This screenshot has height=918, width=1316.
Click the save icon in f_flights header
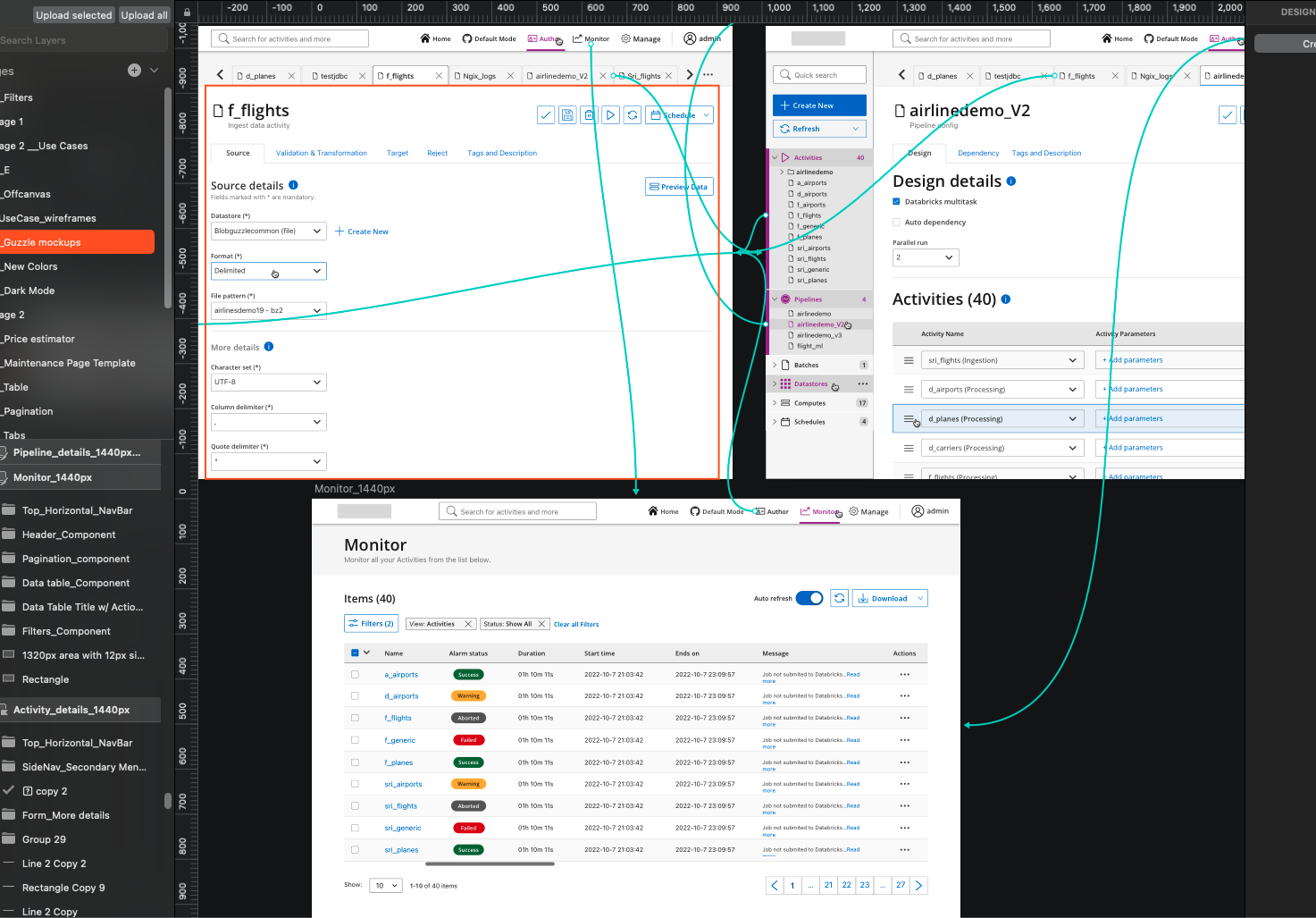pyautogui.click(x=567, y=114)
